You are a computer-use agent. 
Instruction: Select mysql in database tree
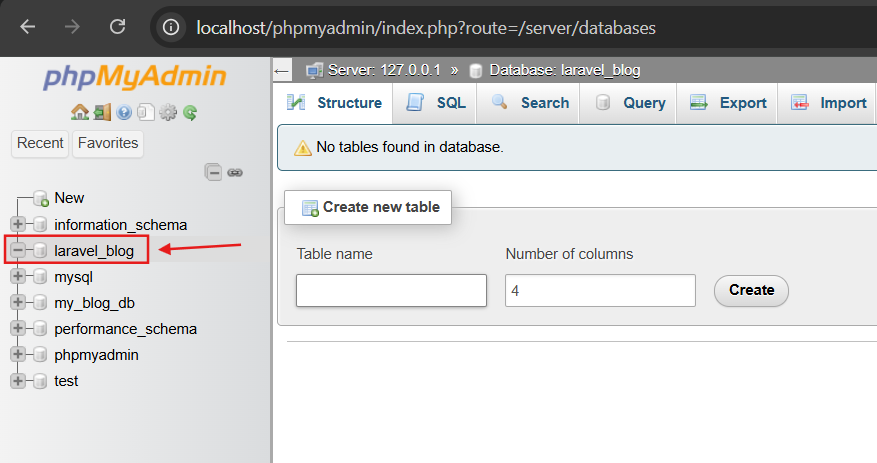(73, 277)
